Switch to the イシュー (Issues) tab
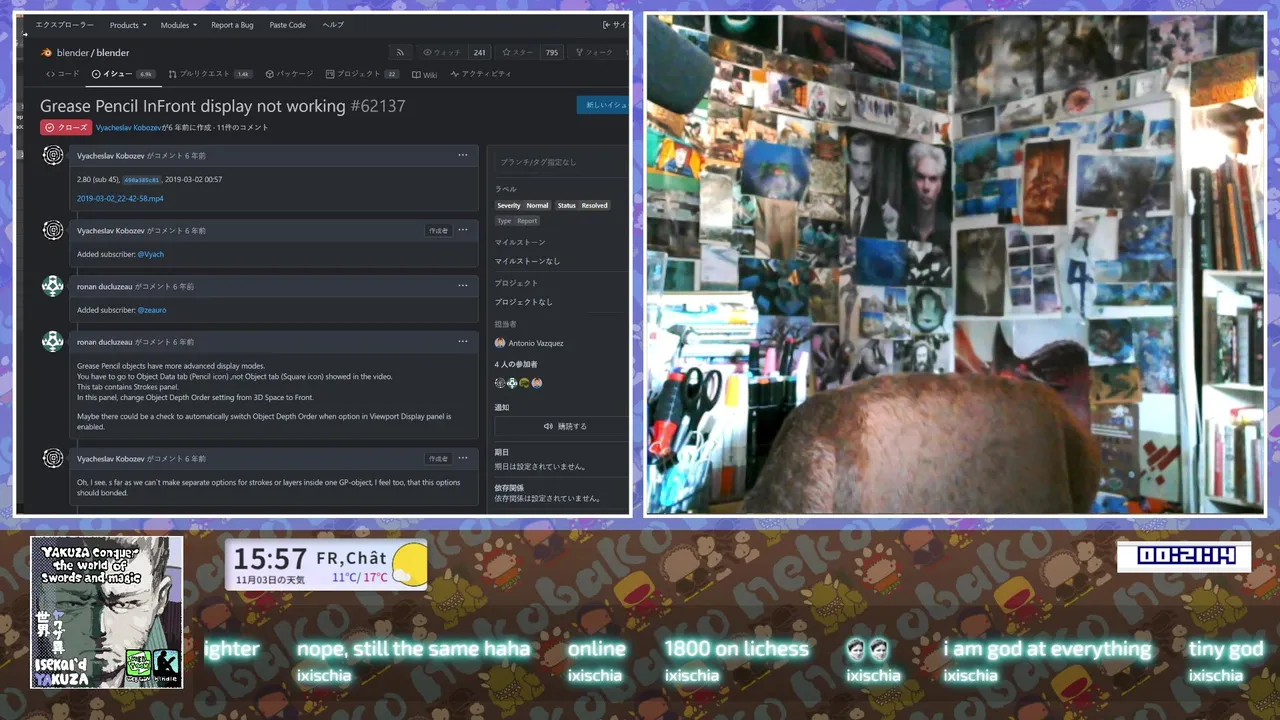The height and width of the screenshot is (720, 1280). click(122, 74)
